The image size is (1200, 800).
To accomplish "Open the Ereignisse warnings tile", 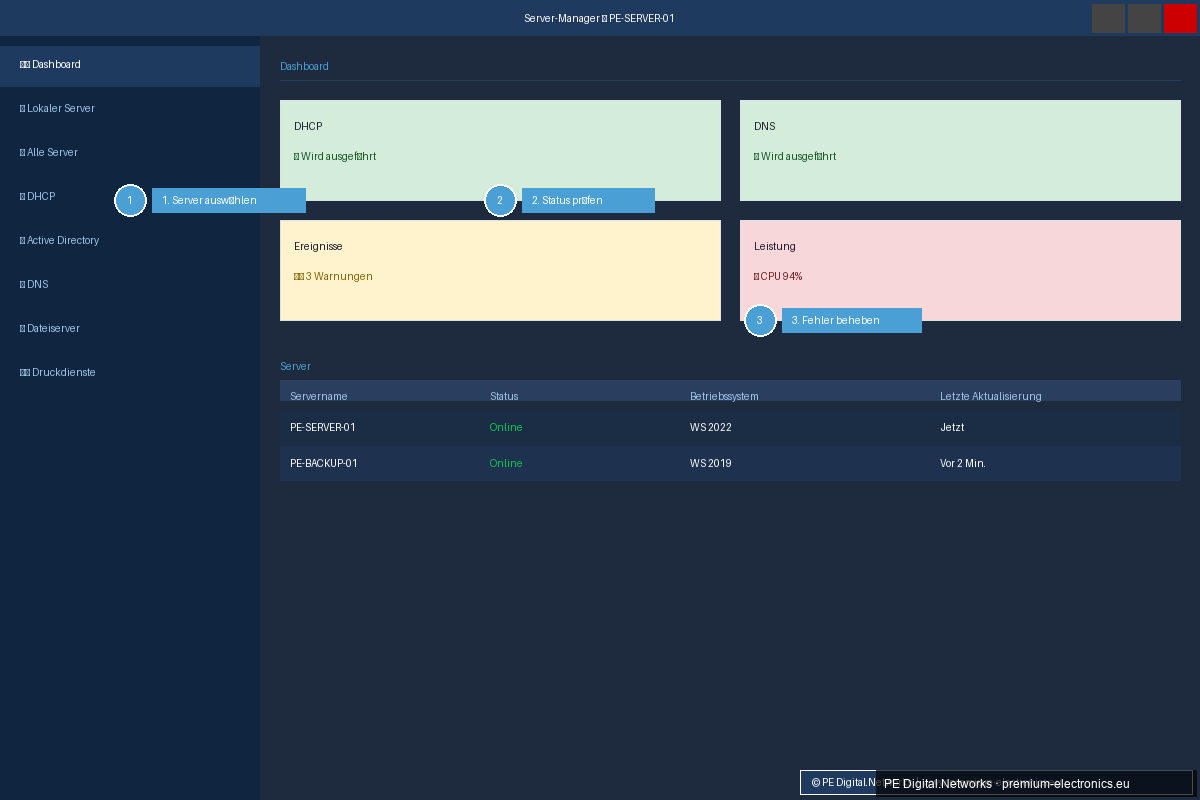I will 500,270.
